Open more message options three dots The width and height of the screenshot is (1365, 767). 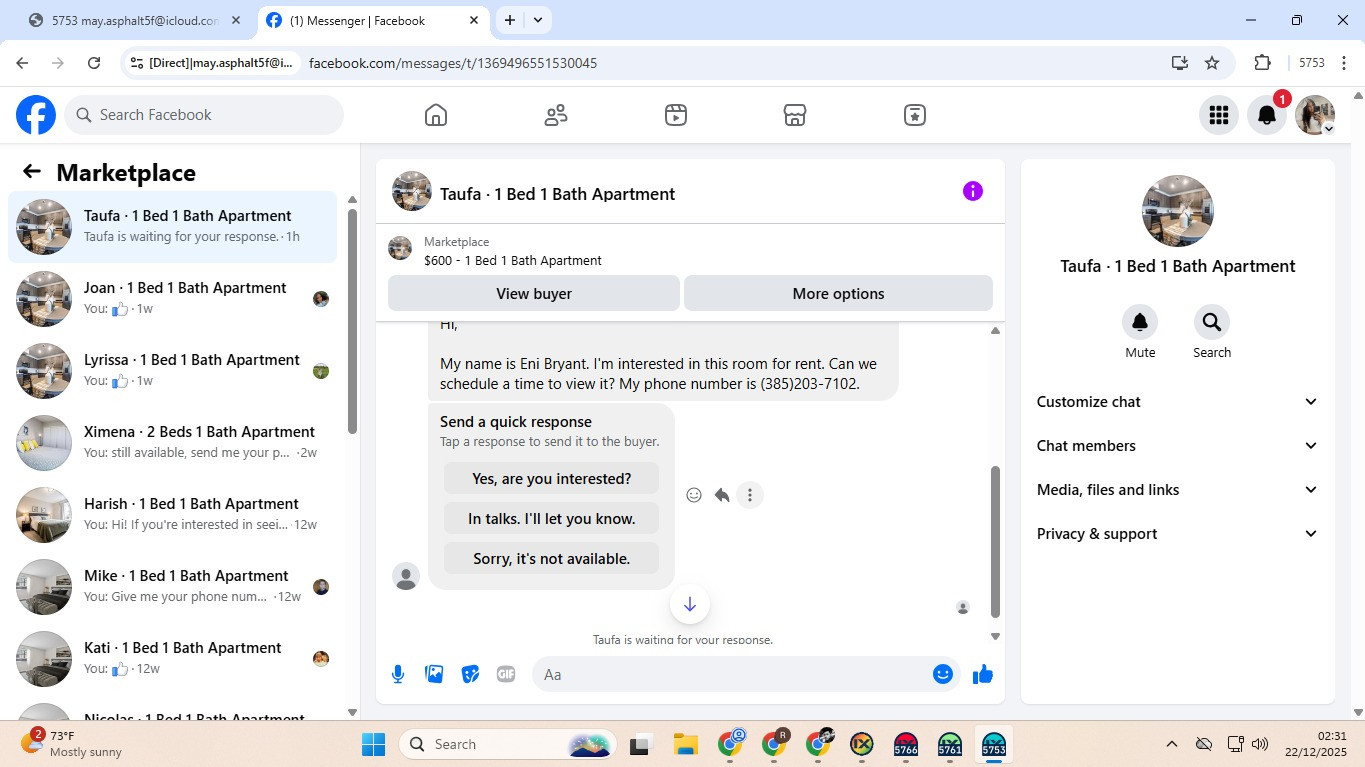[750, 495]
